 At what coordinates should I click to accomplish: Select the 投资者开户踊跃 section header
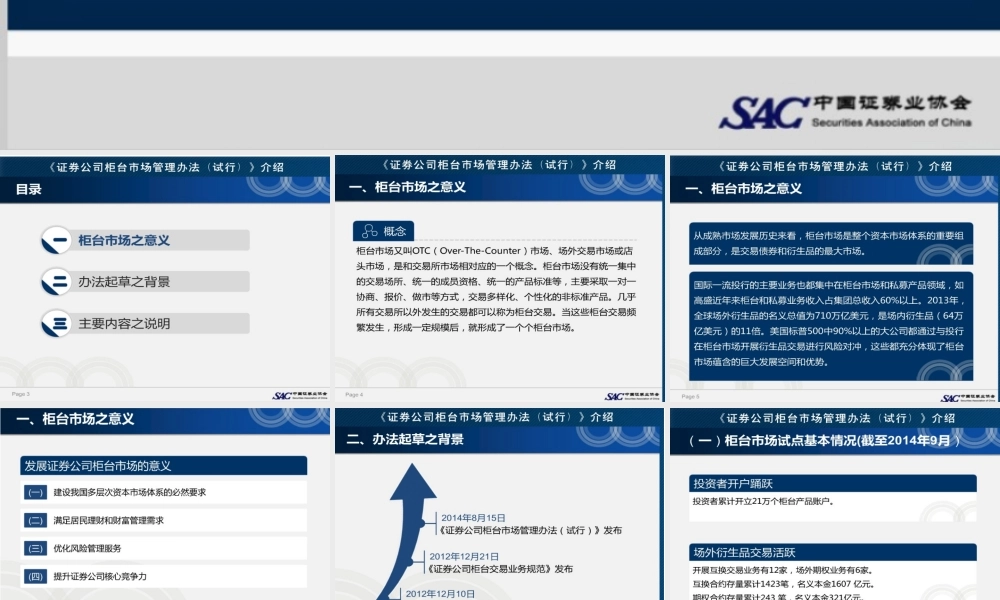click(x=833, y=483)
